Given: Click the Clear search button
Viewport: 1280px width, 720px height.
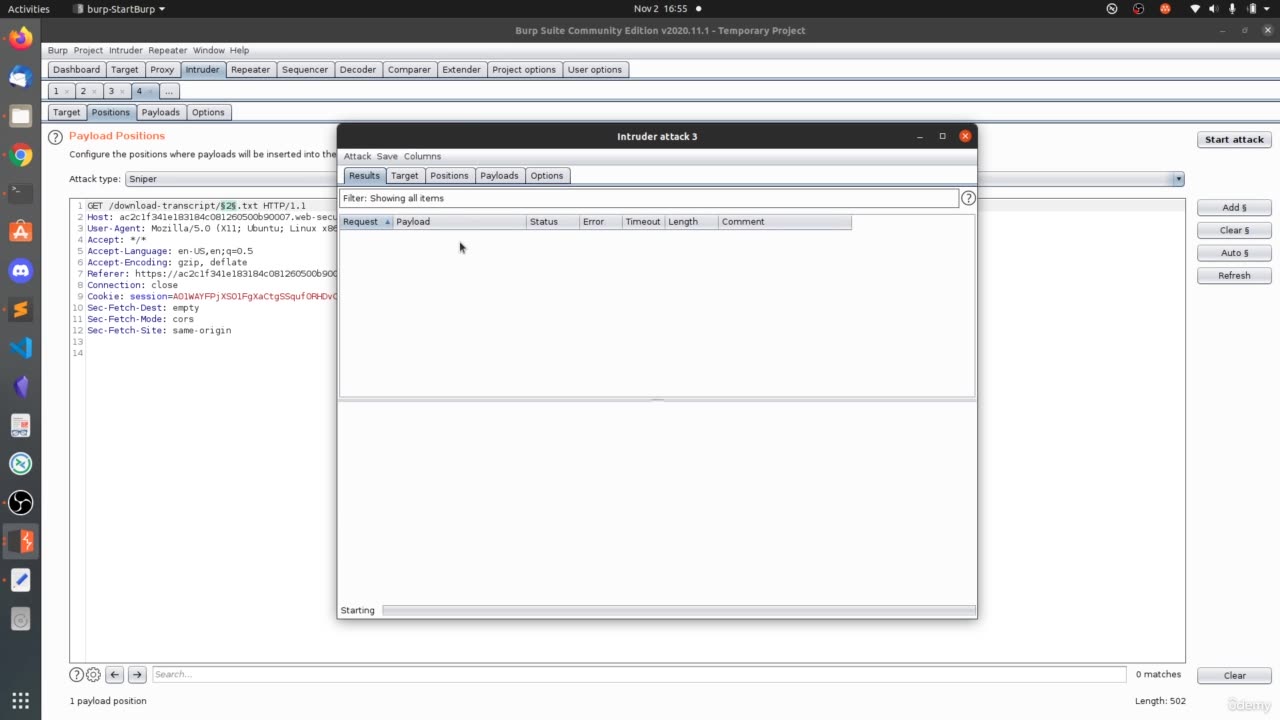Looking at the screenshot, I should [x=1234, y=675].
